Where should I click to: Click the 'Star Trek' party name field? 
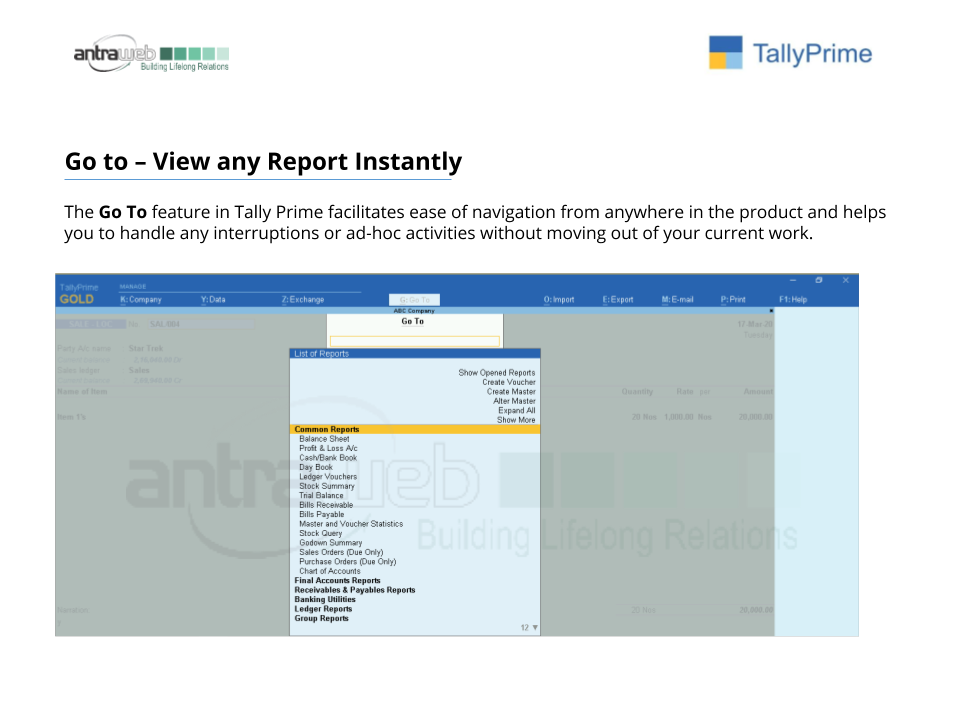(146, 348)
